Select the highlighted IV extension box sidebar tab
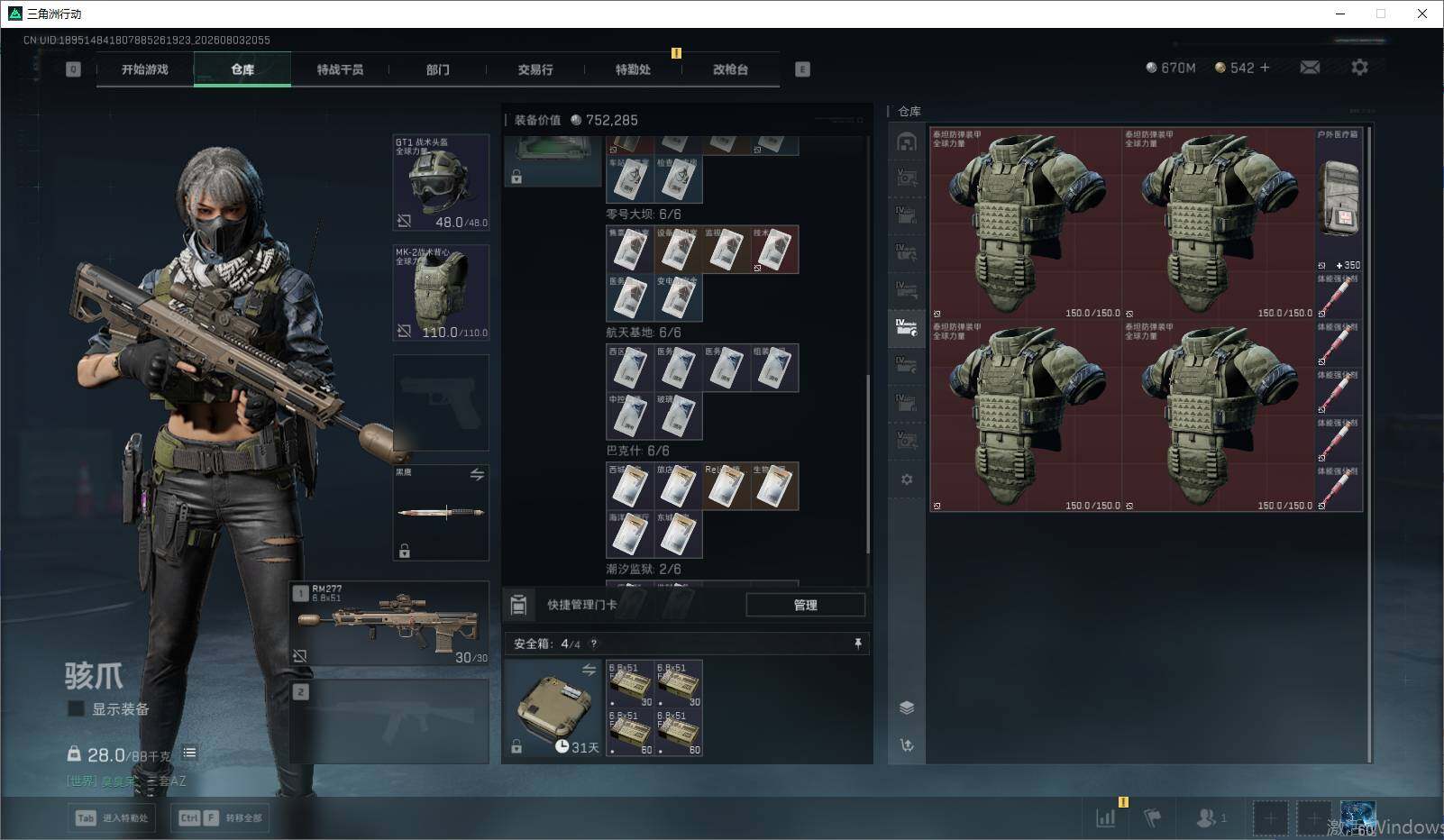 (907, 327)
